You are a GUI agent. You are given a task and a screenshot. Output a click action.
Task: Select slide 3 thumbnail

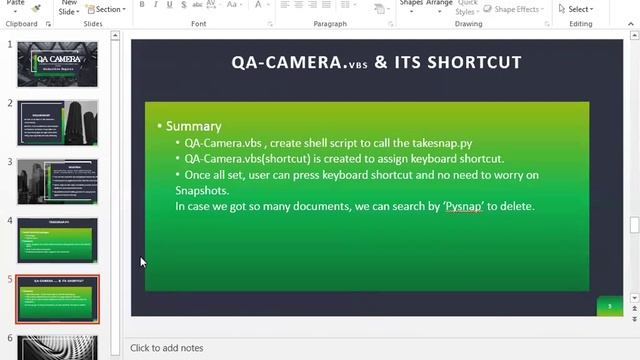click(x=57, y=182)
